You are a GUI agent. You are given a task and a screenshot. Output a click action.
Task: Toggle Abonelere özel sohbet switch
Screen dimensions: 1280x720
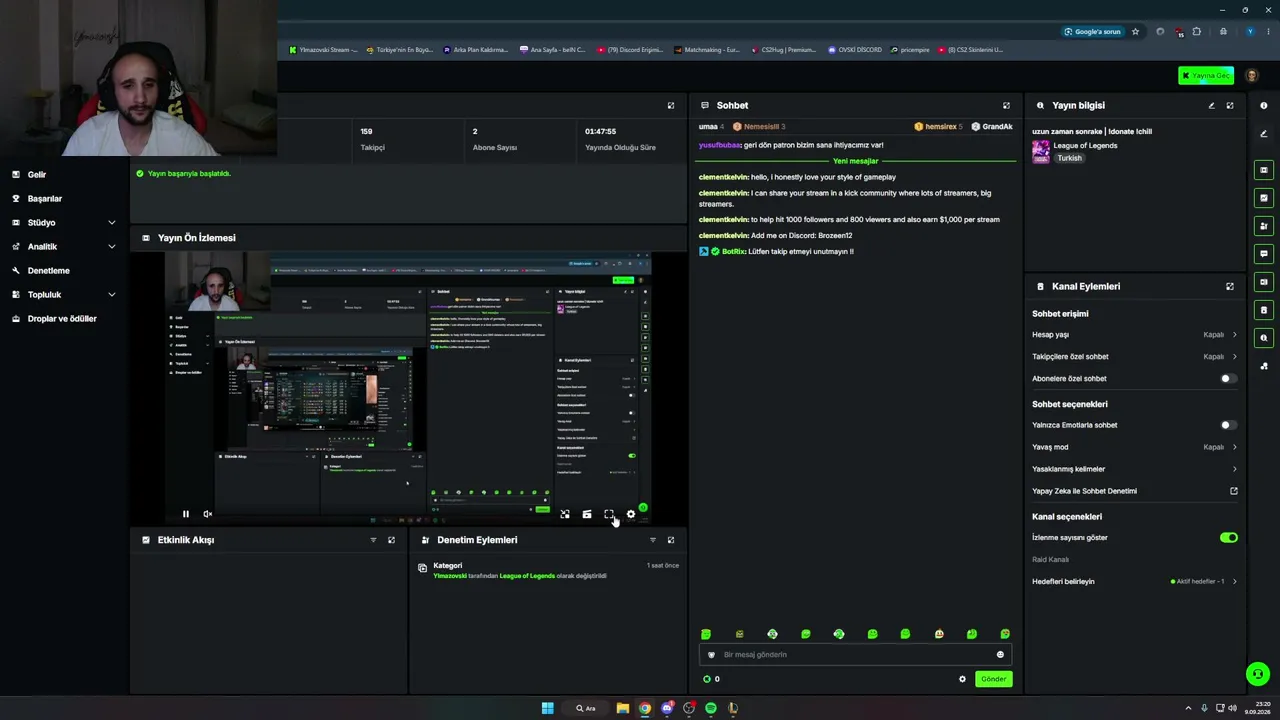click(1229, 379)
